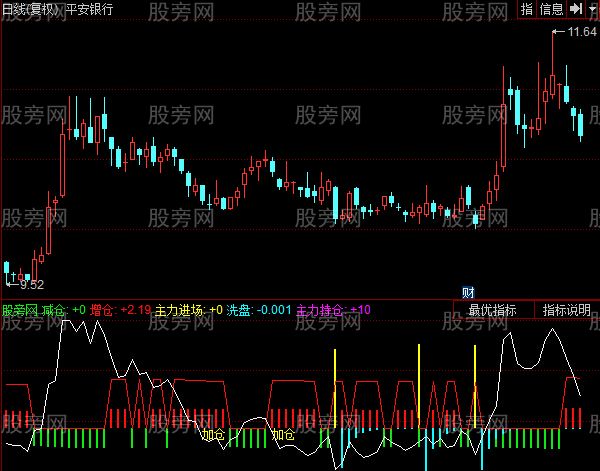The height and width of the screenshot is (471, 600).
Task: Open the small dropdown triangle at top right
Action: coord(592,9)
